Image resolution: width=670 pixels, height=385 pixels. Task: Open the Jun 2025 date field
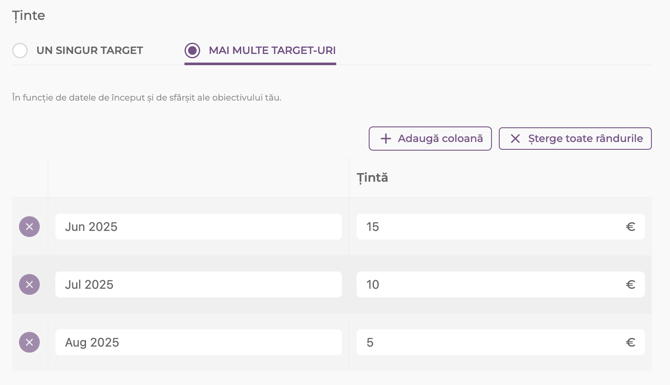[x=198, y=226]
